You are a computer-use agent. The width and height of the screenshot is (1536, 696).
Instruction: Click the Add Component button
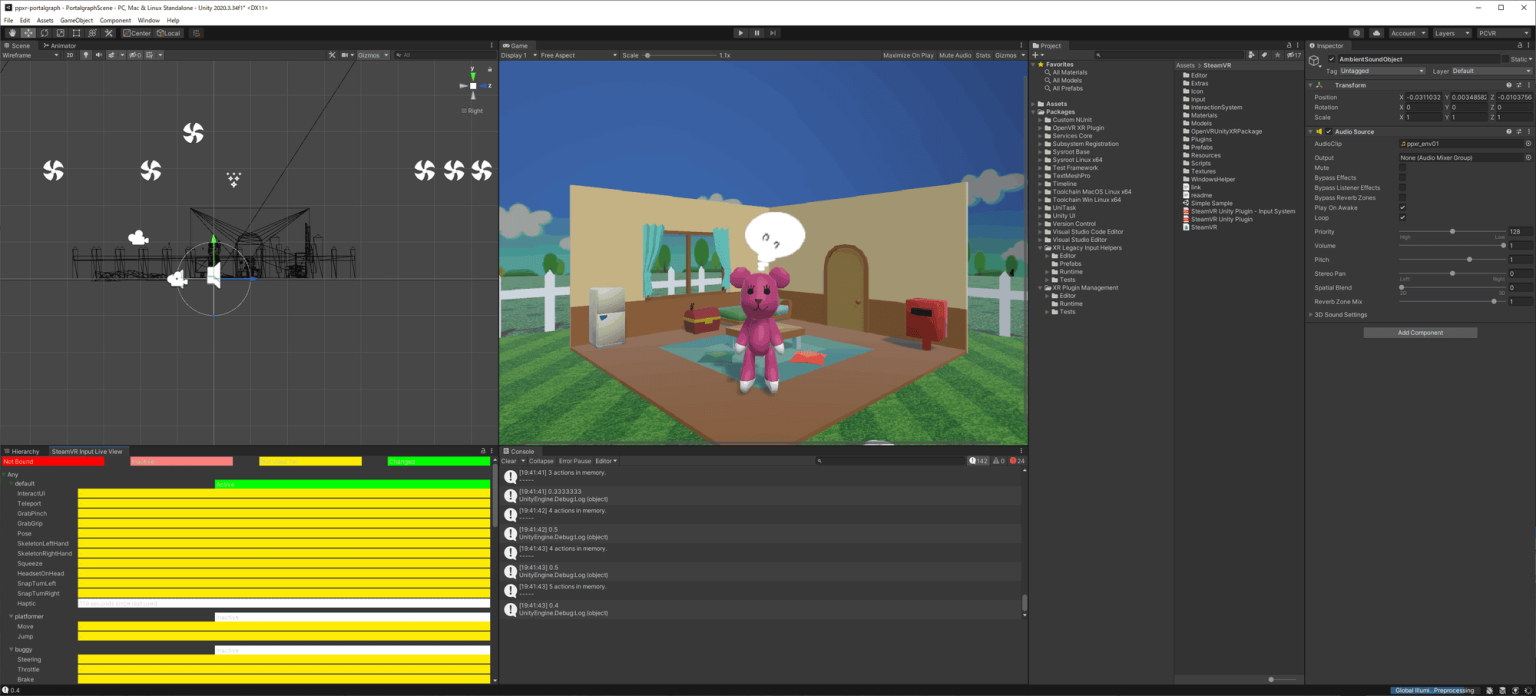point(1420,332)
